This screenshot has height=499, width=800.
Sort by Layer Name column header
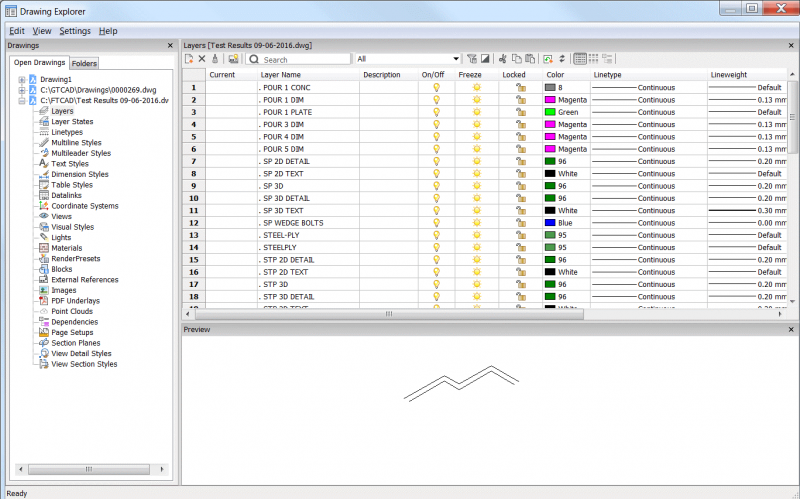click(308, 74)
